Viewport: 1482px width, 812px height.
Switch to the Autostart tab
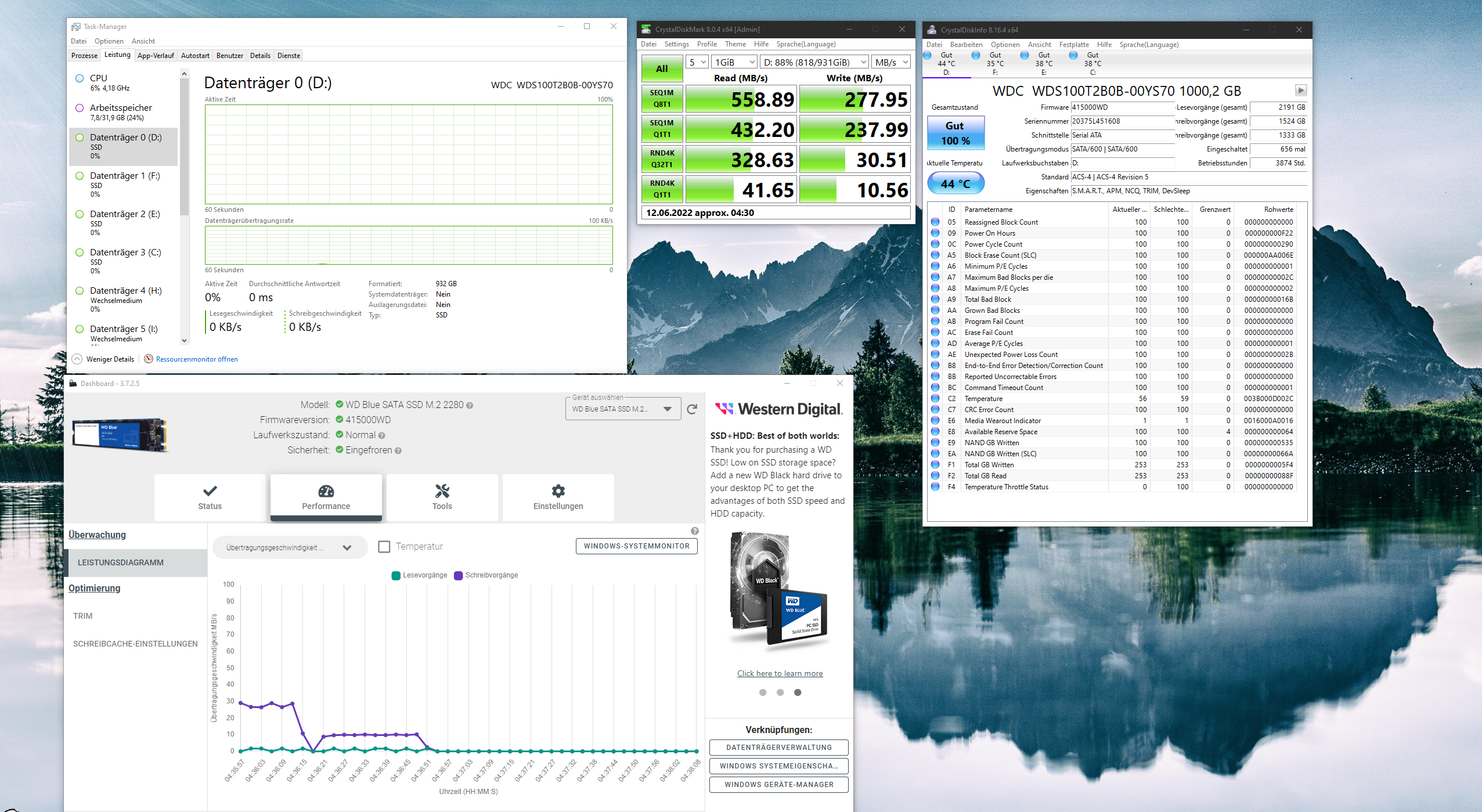(195, 56)
